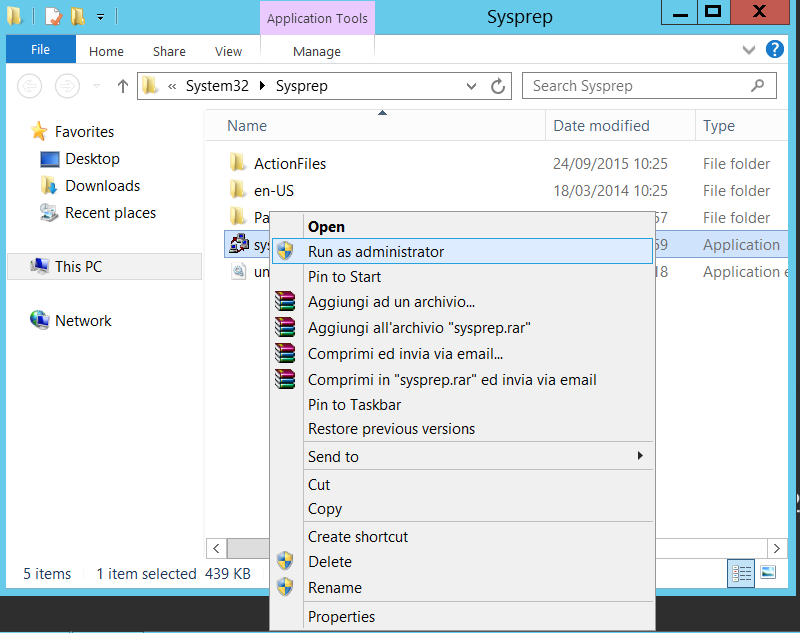Click the sysprep application icon
800x633 pixels.
(238, 244)
